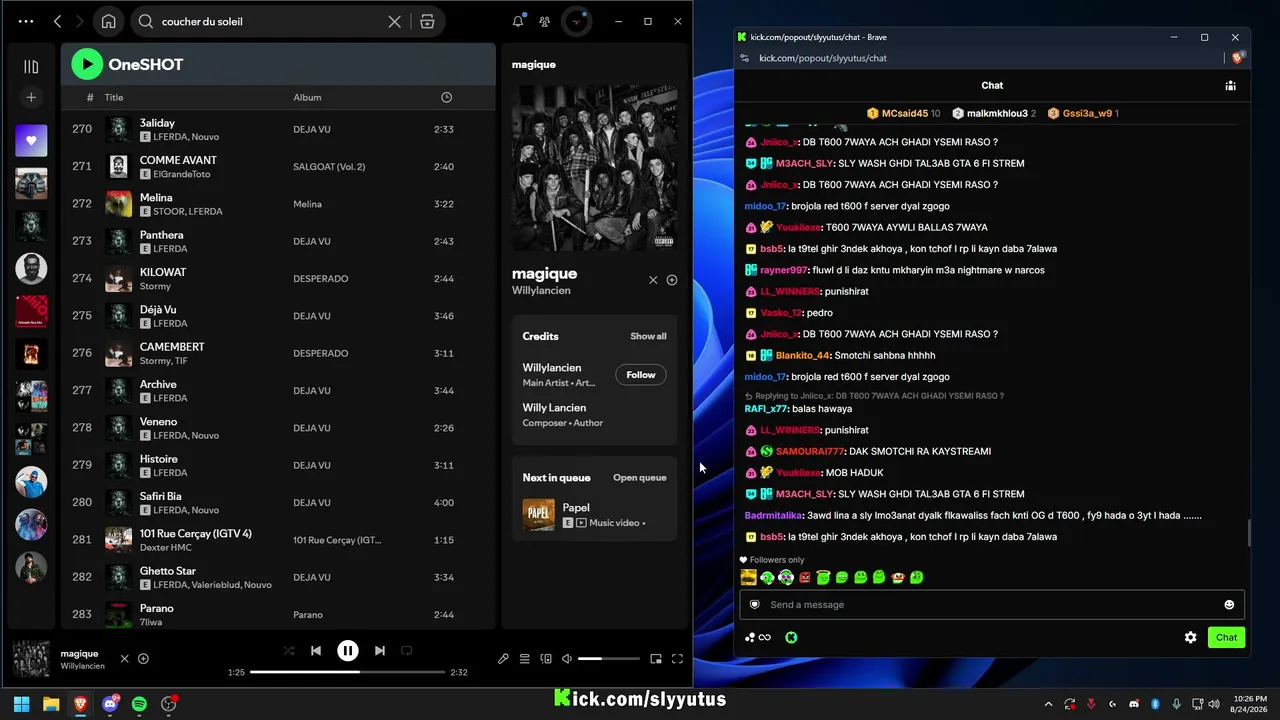Follow Willylancien
This screenshot has height=720, width=1280.
pyautogui.click(x=641, y=375)
